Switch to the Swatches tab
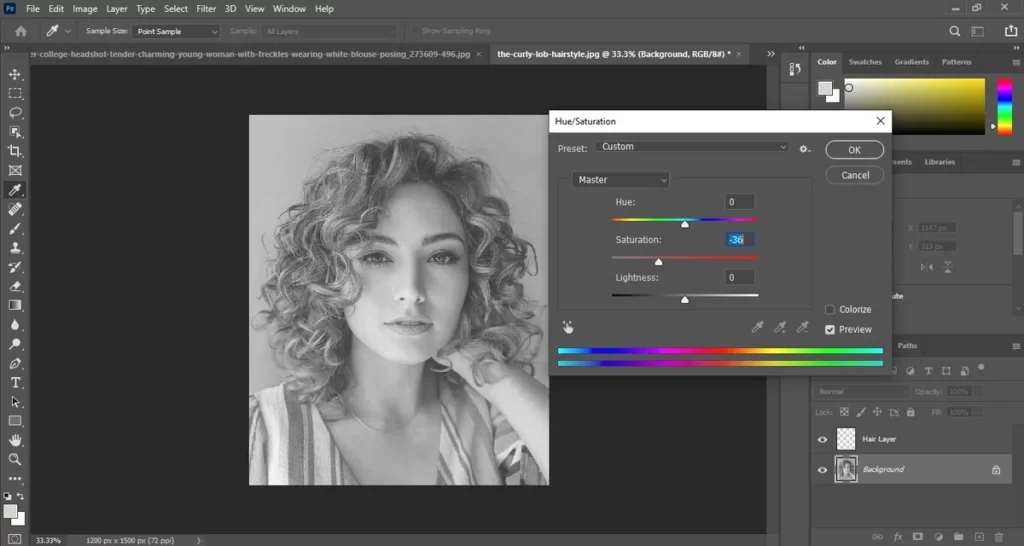The width and height of the screenshot is (1024, 546). click(x=865, y=62)
